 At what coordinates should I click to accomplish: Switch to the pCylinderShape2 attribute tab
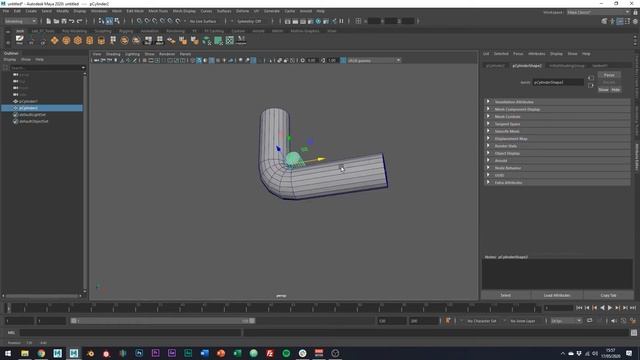click(x=527, y=65)
